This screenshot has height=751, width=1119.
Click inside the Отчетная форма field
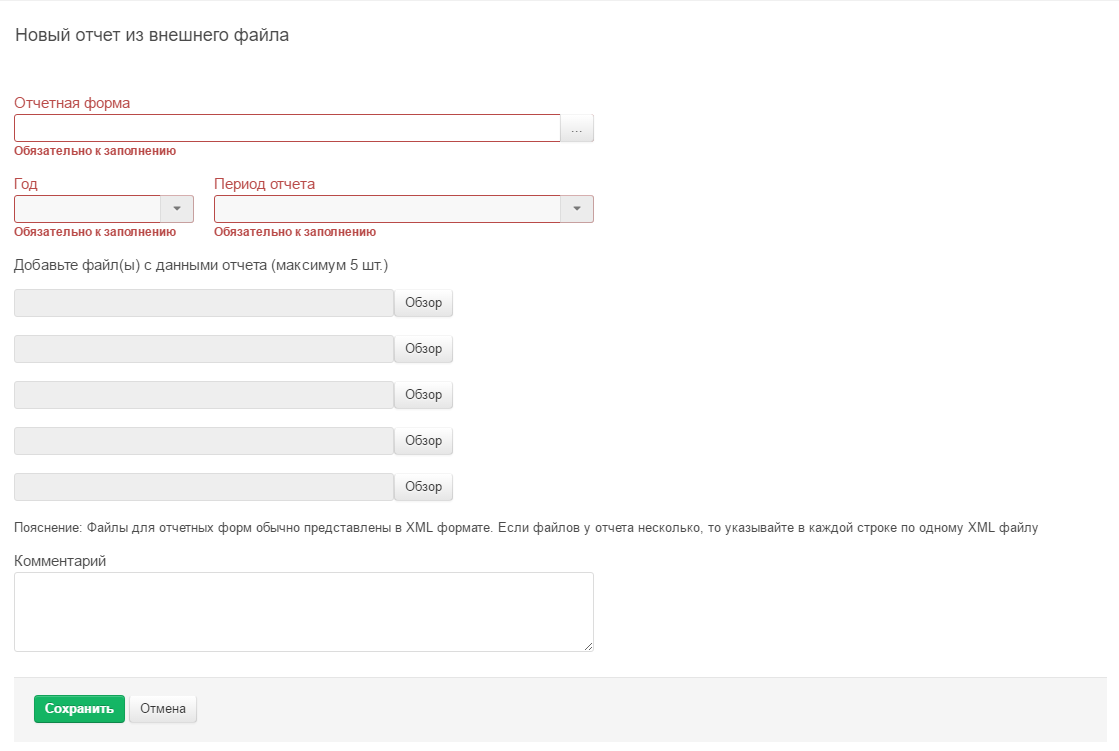(287, 128)
